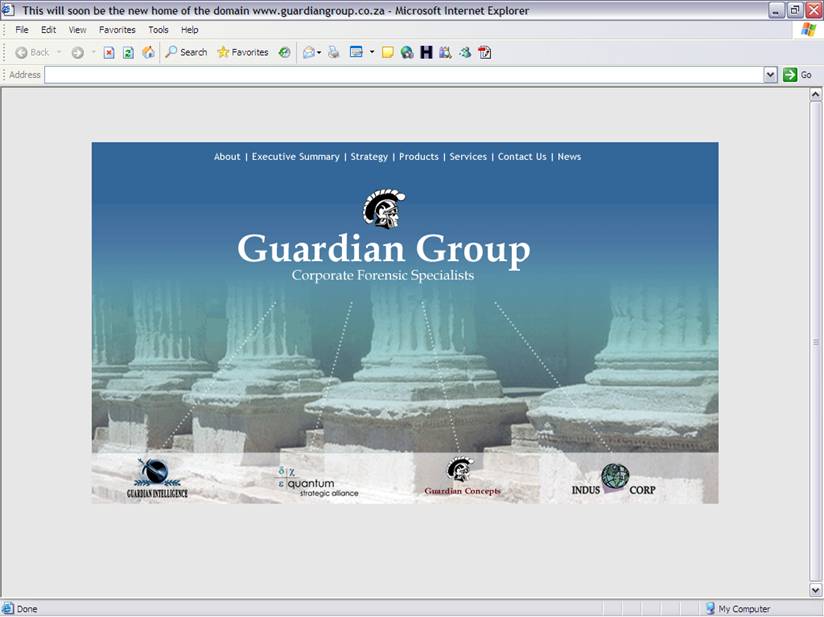Click the red PDF toolbar icon
Screen dimensions: 824x617
[x=485, y=52]
